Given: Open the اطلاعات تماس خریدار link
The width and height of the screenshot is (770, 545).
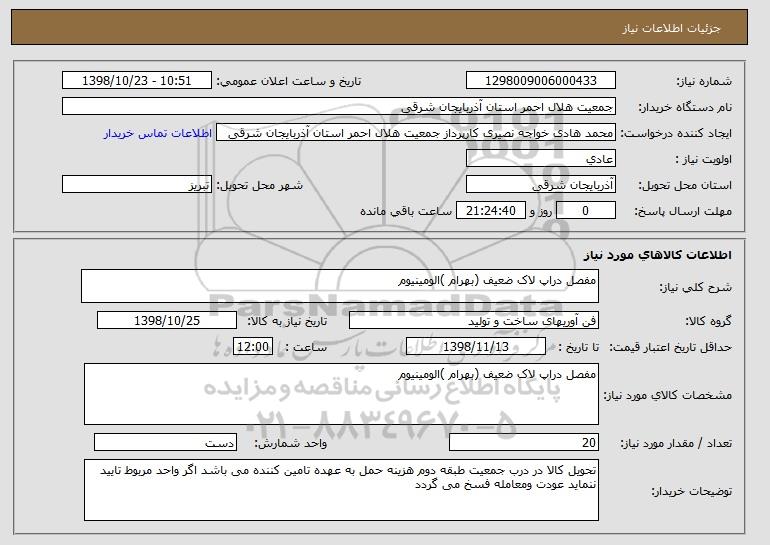Looking at the screenshot, I should click(x=158, y=134).
